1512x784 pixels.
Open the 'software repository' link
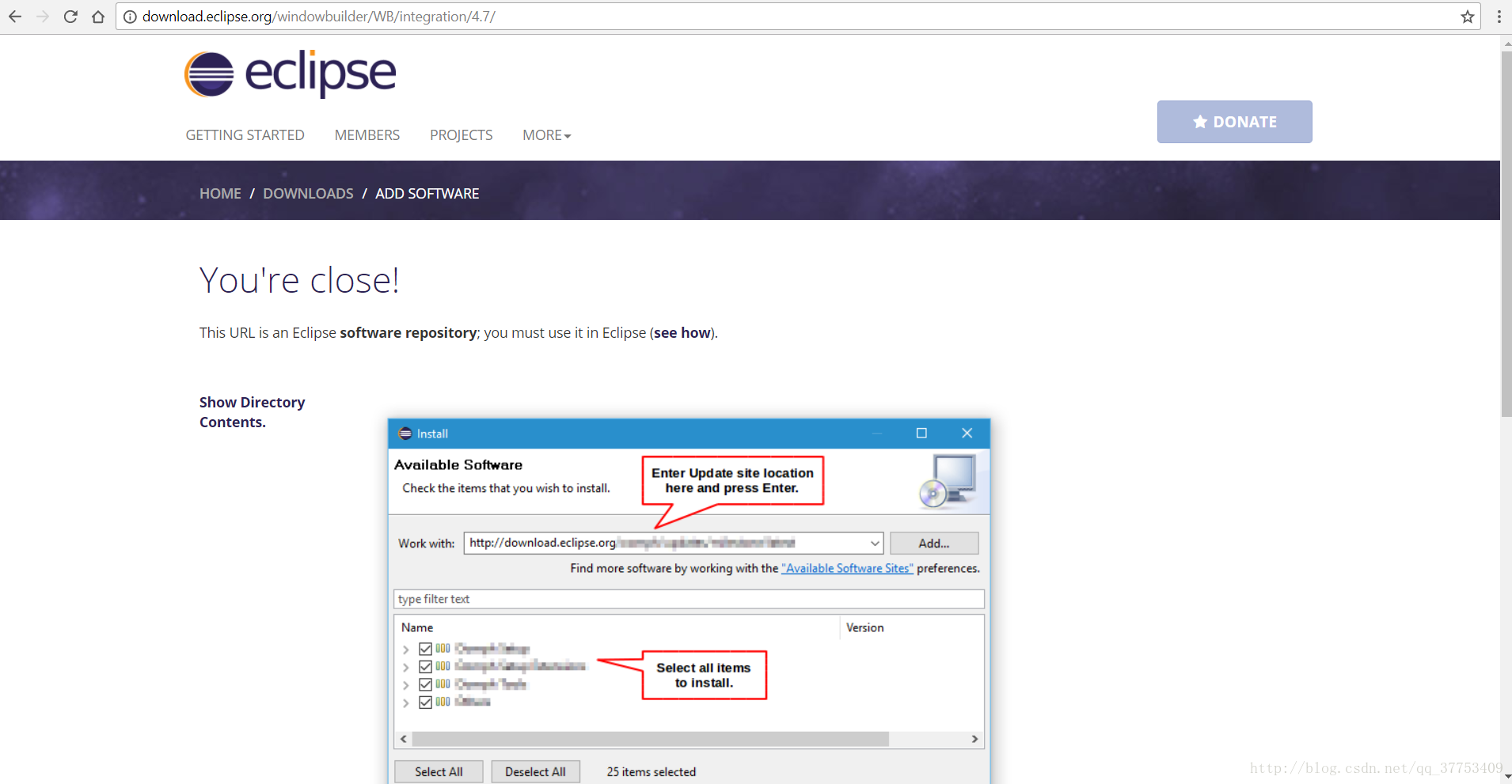(x=408, y=333)
